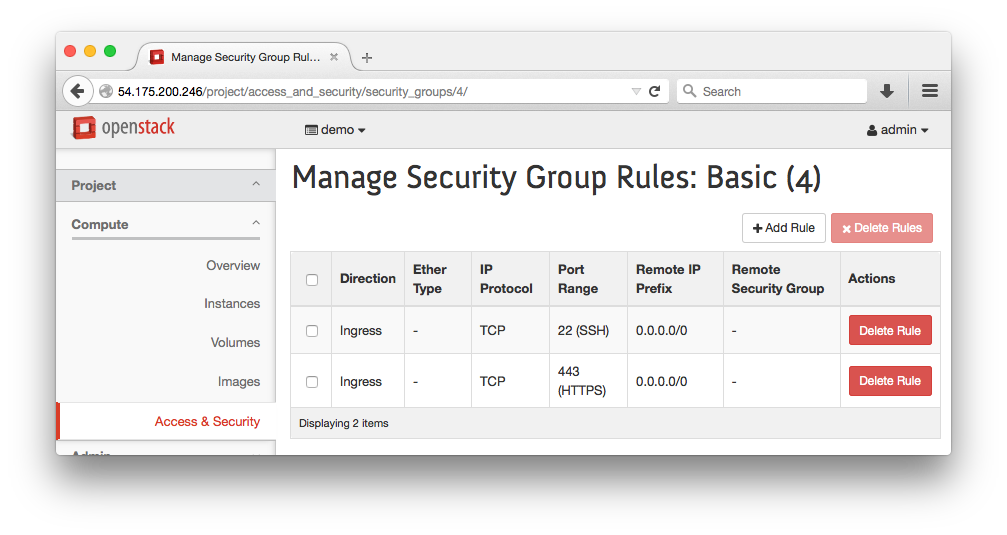
Task: Close the Manage Security Group Rules tab
Action: click(x=334, y=57)
